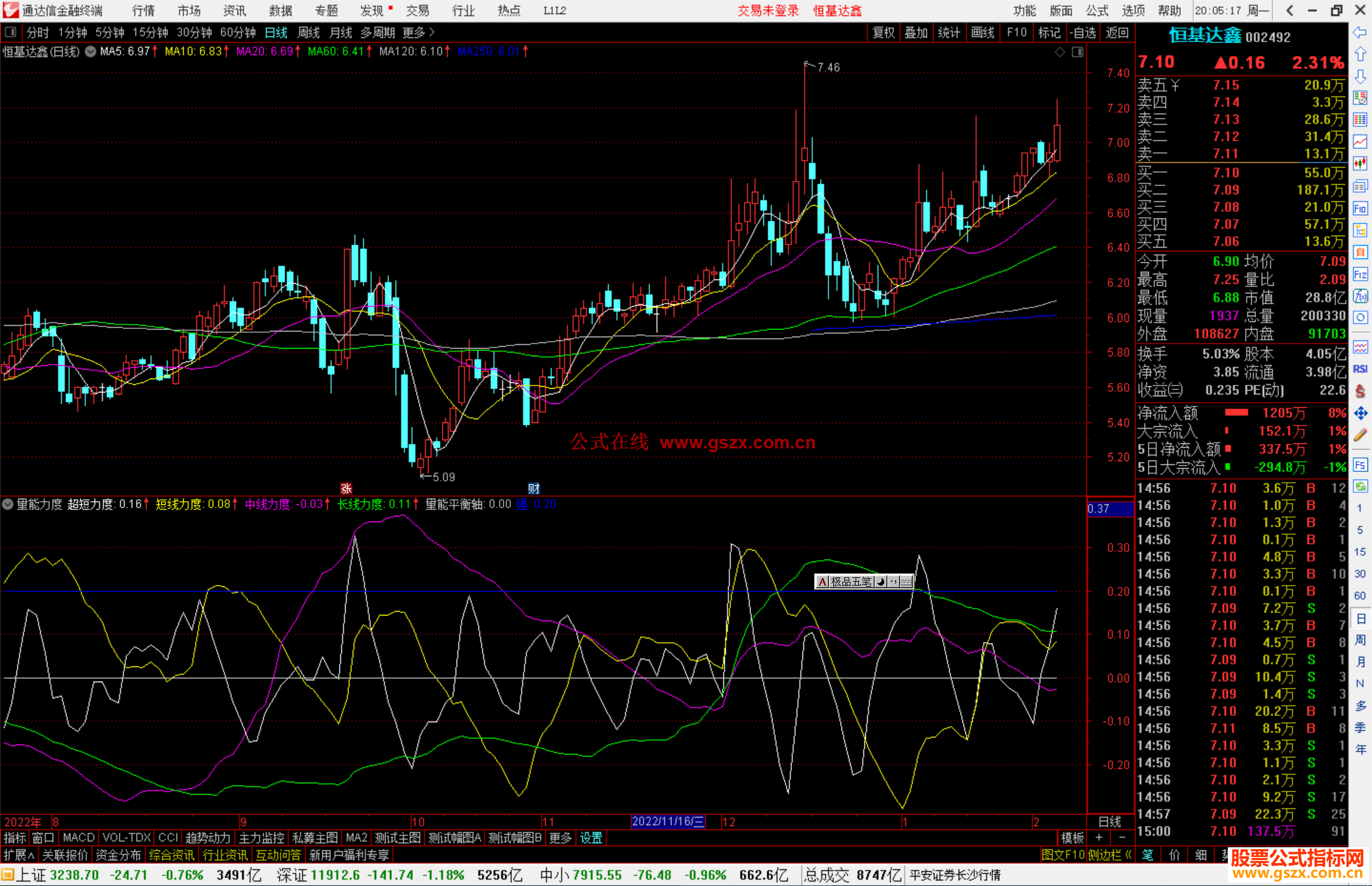The width and height of the screenshot is (1372, 886).
Task: Expand the 扩展 panel at bottom left
Action: pos(19,856)
